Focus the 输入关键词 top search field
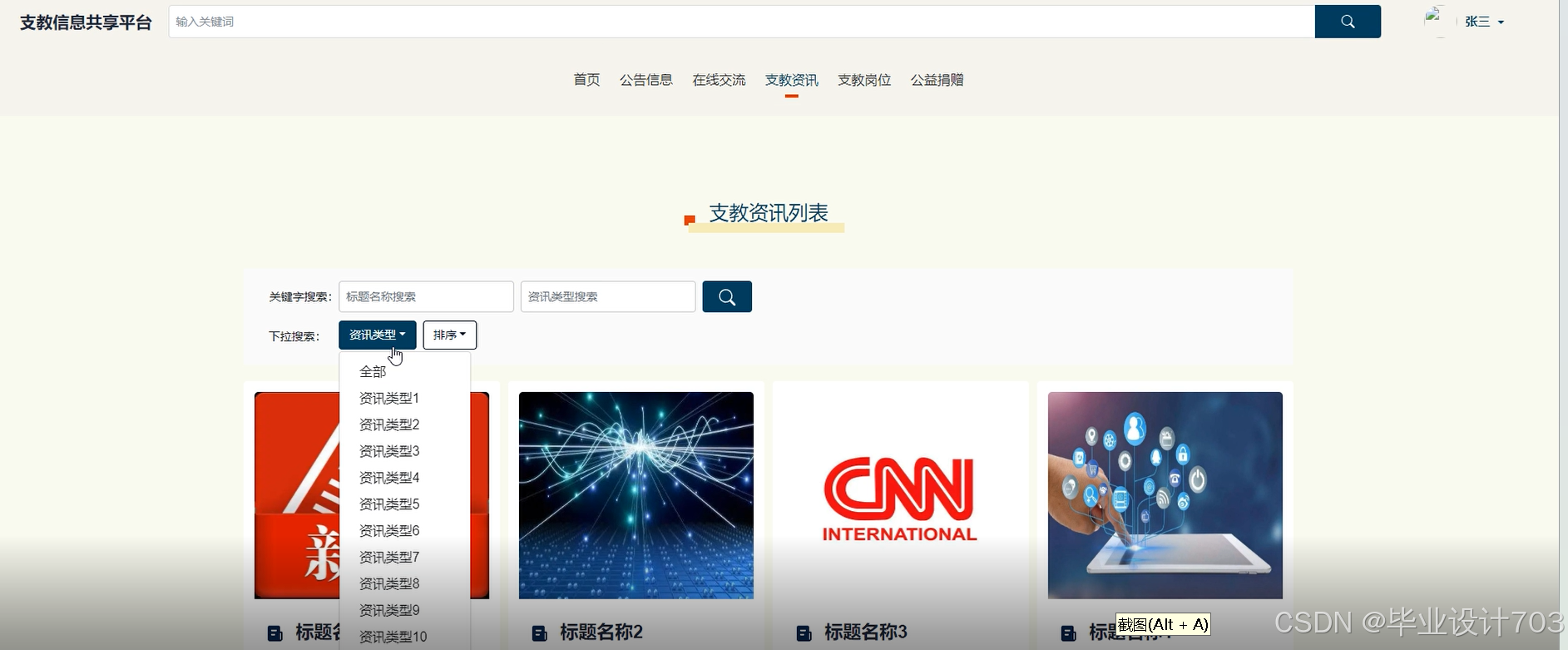Viewport: 1568px width, 650px height. [741, 22]
